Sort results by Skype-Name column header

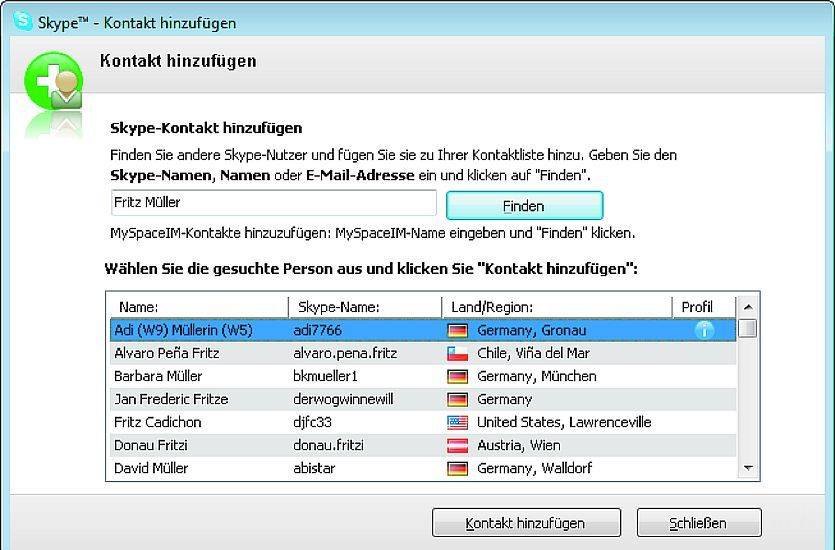[x=365, y=307]
